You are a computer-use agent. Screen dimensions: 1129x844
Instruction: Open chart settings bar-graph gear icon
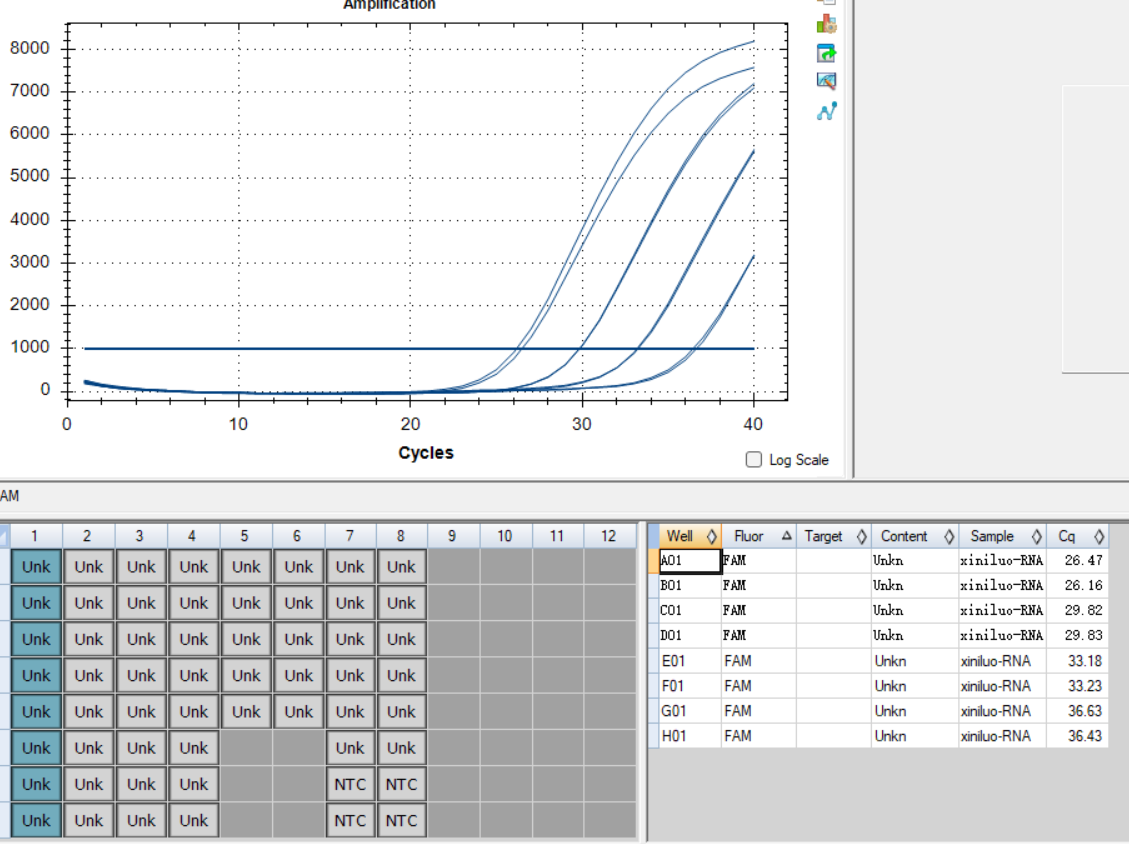tap(827, 24)
